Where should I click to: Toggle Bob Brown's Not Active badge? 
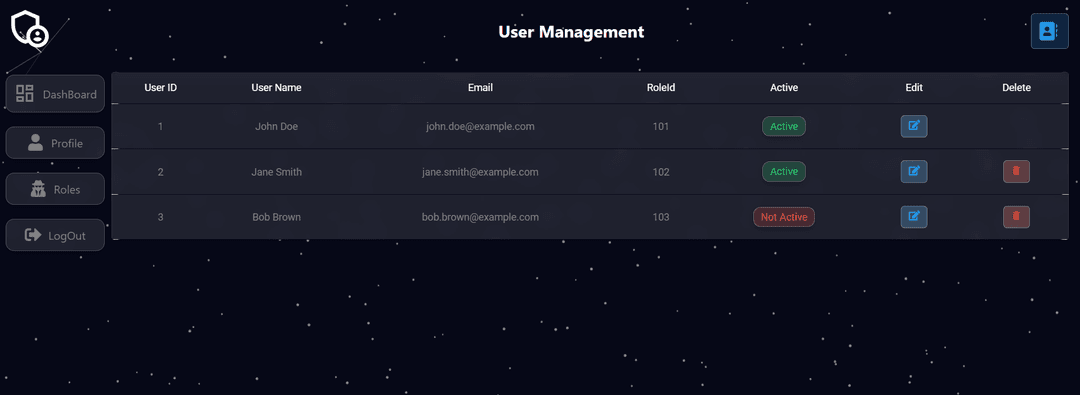click(784, 216)
